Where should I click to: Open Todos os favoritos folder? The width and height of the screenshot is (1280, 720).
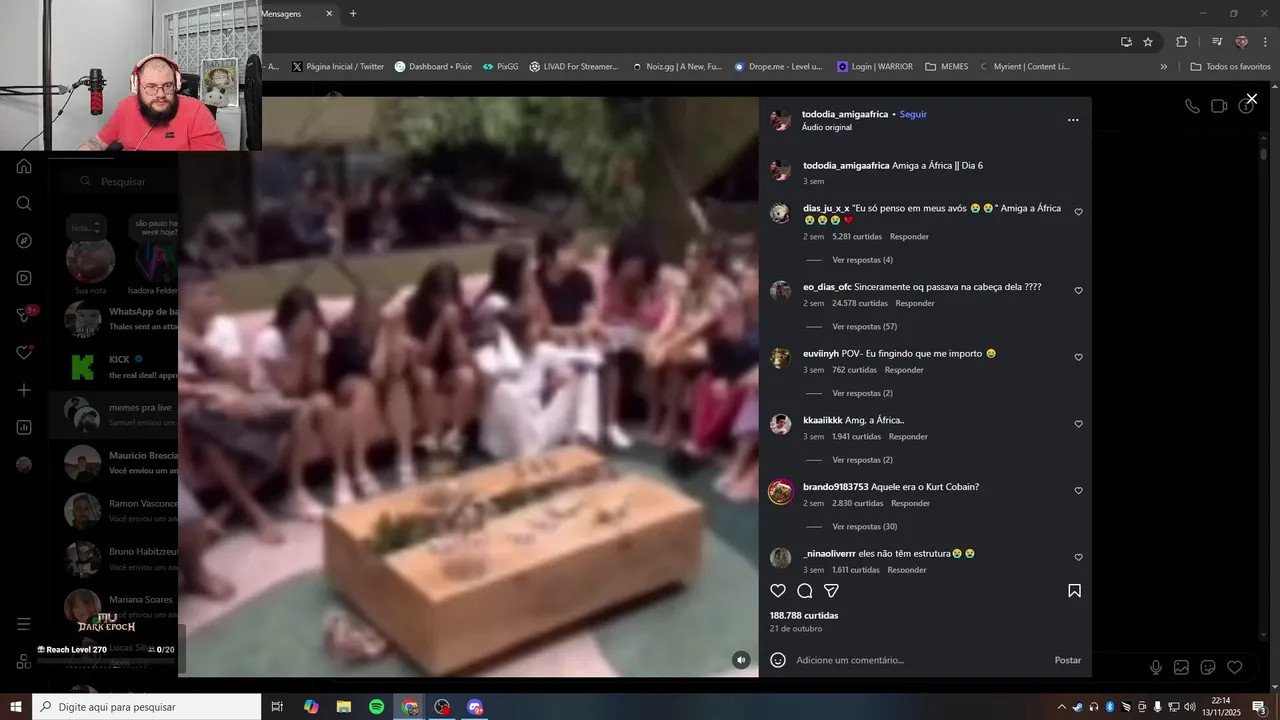pos(1230,67)
